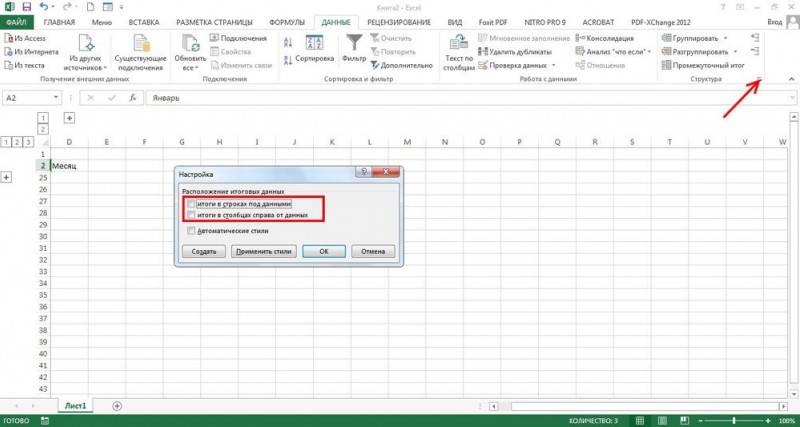Save the workbook via Quick Access icon
800x427 pixels.
(27, 8)
